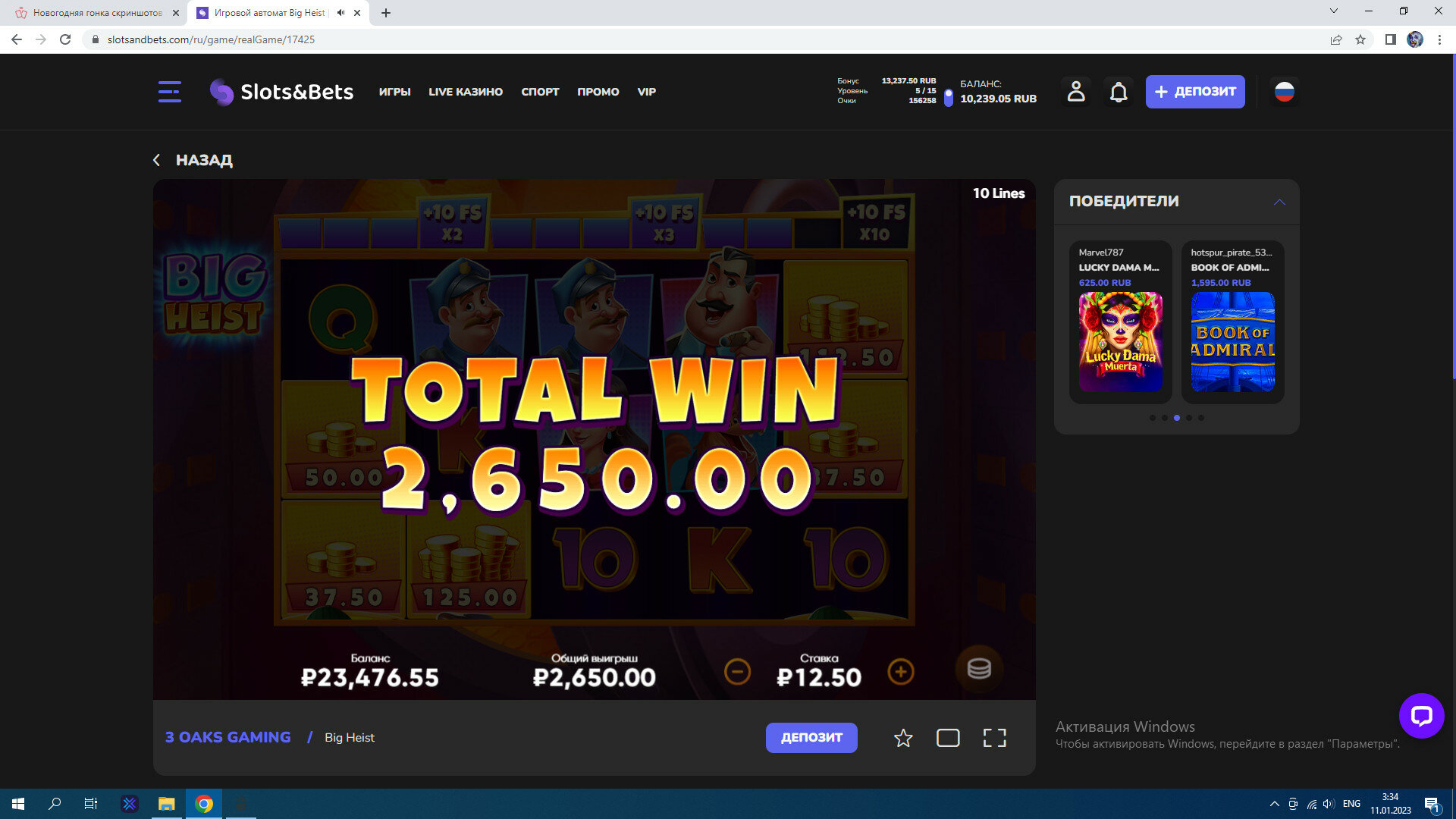This screenshot has height=819, width=1456.
Task: Open the hamburger side menu
Action: (169, 92)
